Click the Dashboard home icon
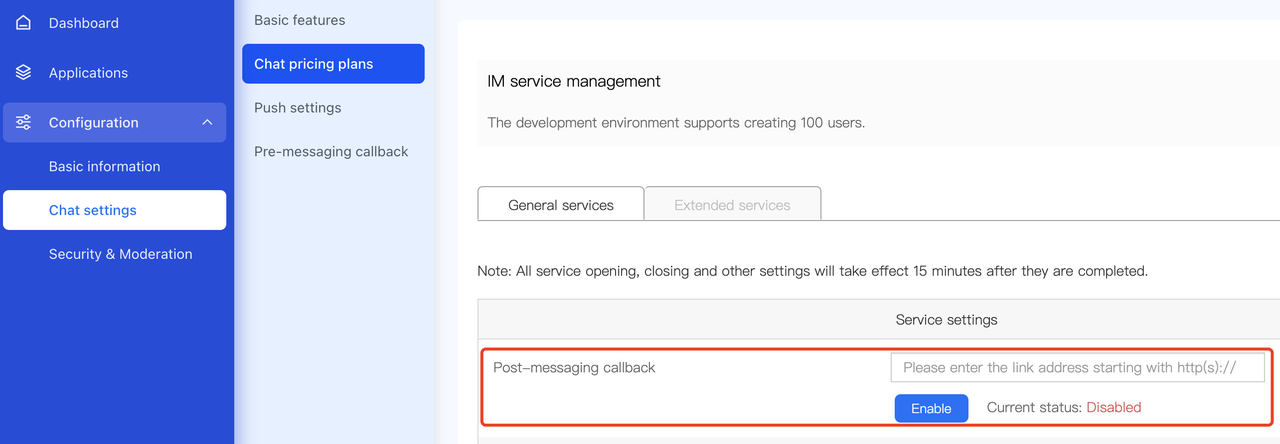Image resolution: width=1280 pixels, height=444 pixels. pos(24,23)
